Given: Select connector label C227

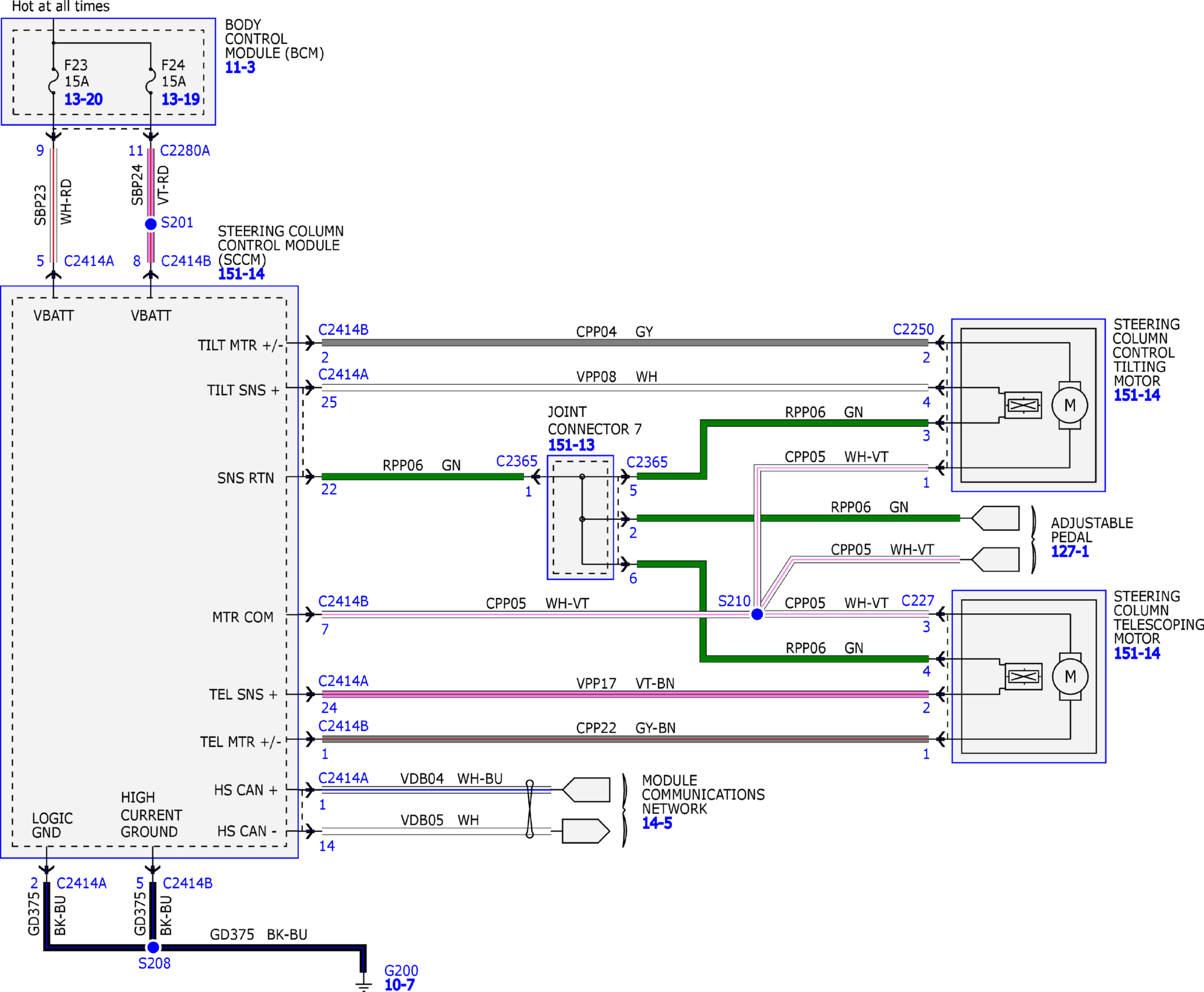Looking at the screenshot, I should pyautogui.click(x=918, y=601).
